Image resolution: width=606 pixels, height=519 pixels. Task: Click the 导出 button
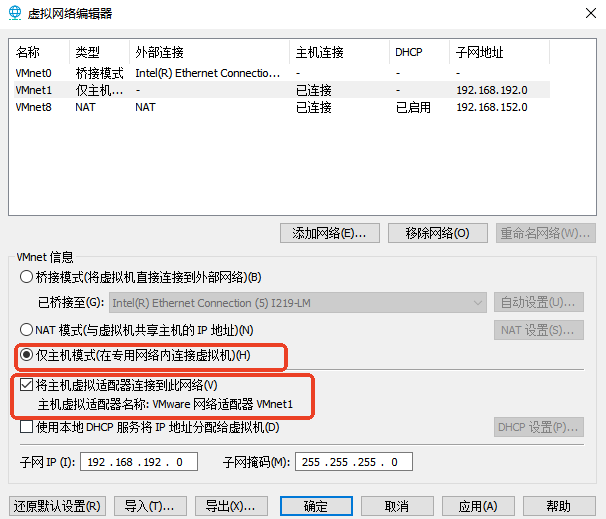(x=230, y=505)
